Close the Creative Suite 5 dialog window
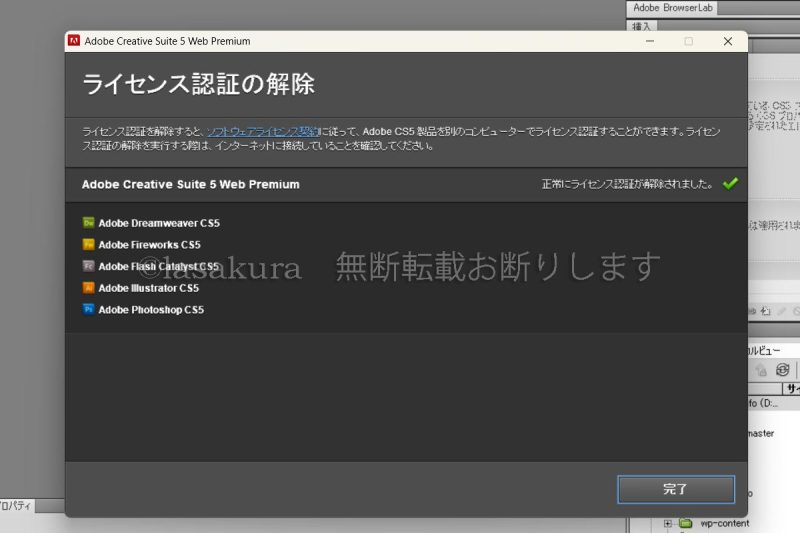This screenshot has width=800, height=533. point(728,41)
